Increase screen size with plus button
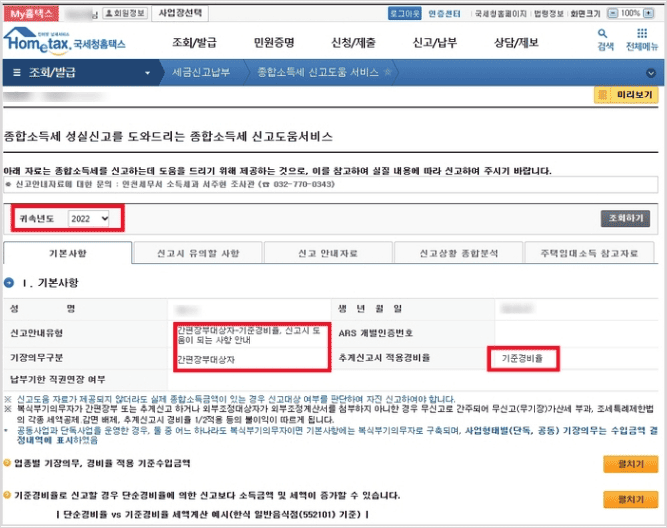The height and width of the screenshot is (528, 667). coord(648,13)
